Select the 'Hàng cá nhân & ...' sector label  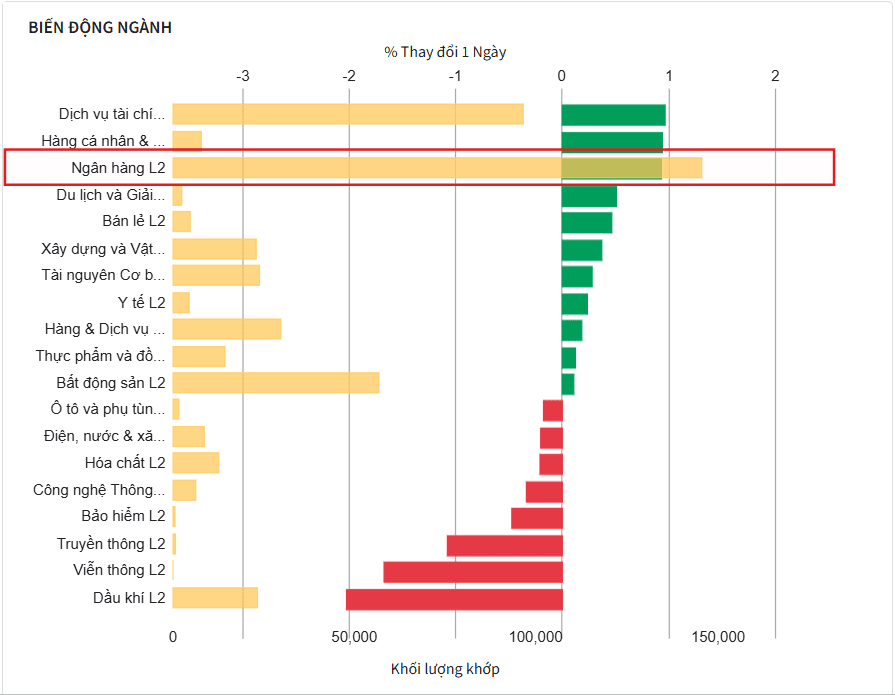[103, 141]
